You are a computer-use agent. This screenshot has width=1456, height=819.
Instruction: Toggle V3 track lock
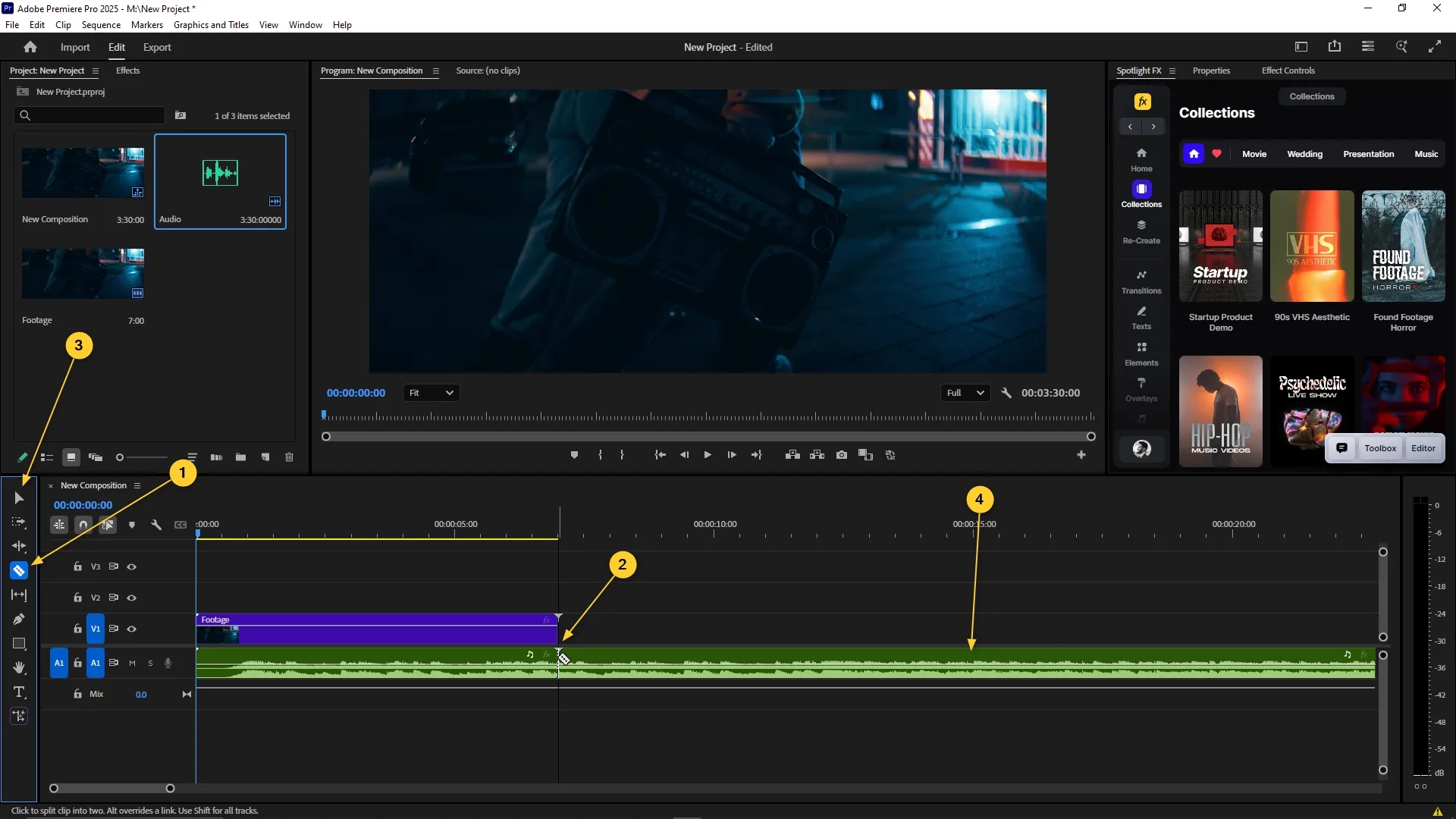click(77, 566)
